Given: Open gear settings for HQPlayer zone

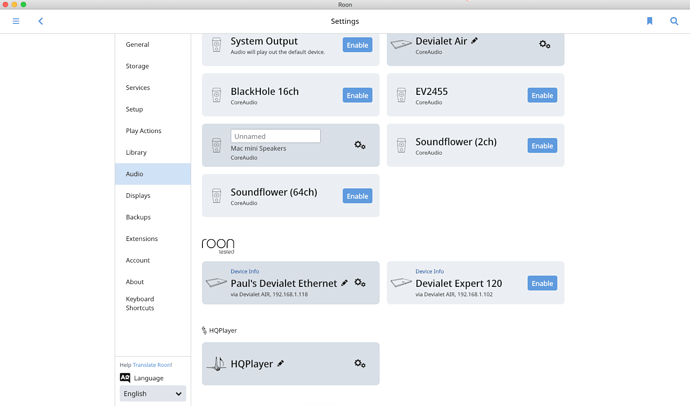Looking at the screenshot, I should [x=360, y=364].
